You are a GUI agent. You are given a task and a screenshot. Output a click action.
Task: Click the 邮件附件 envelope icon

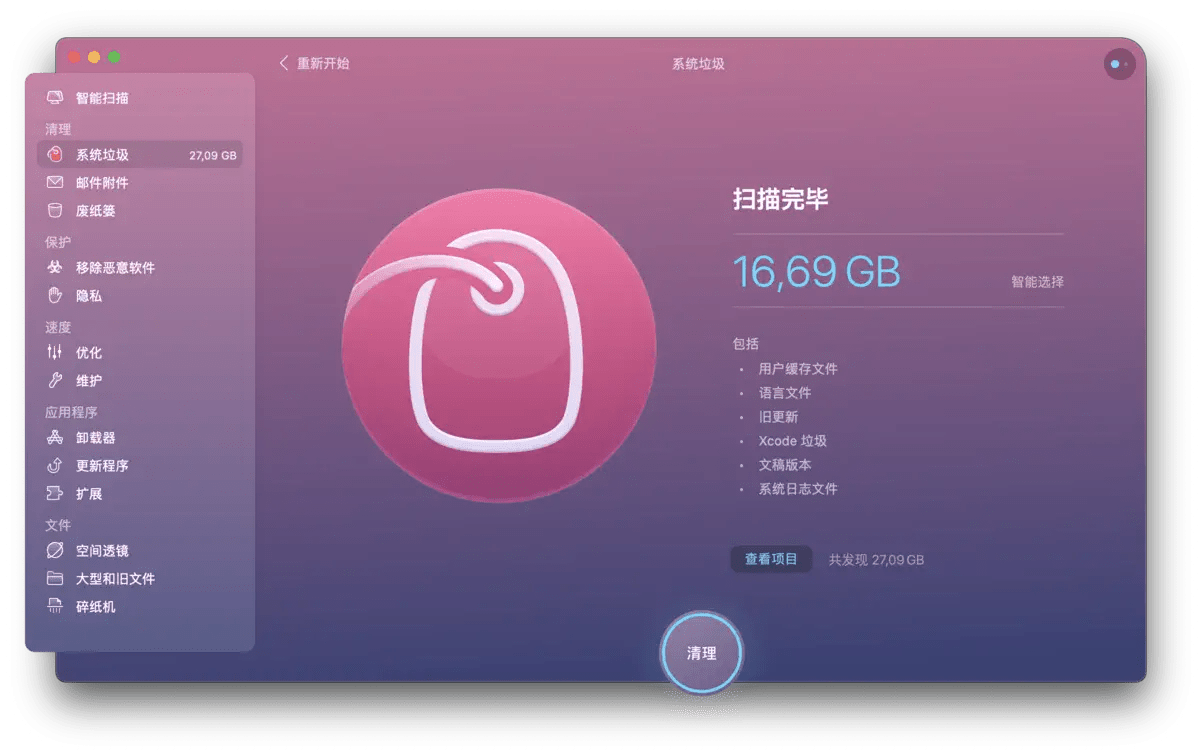pyautogui.click(x=55, y=183)
